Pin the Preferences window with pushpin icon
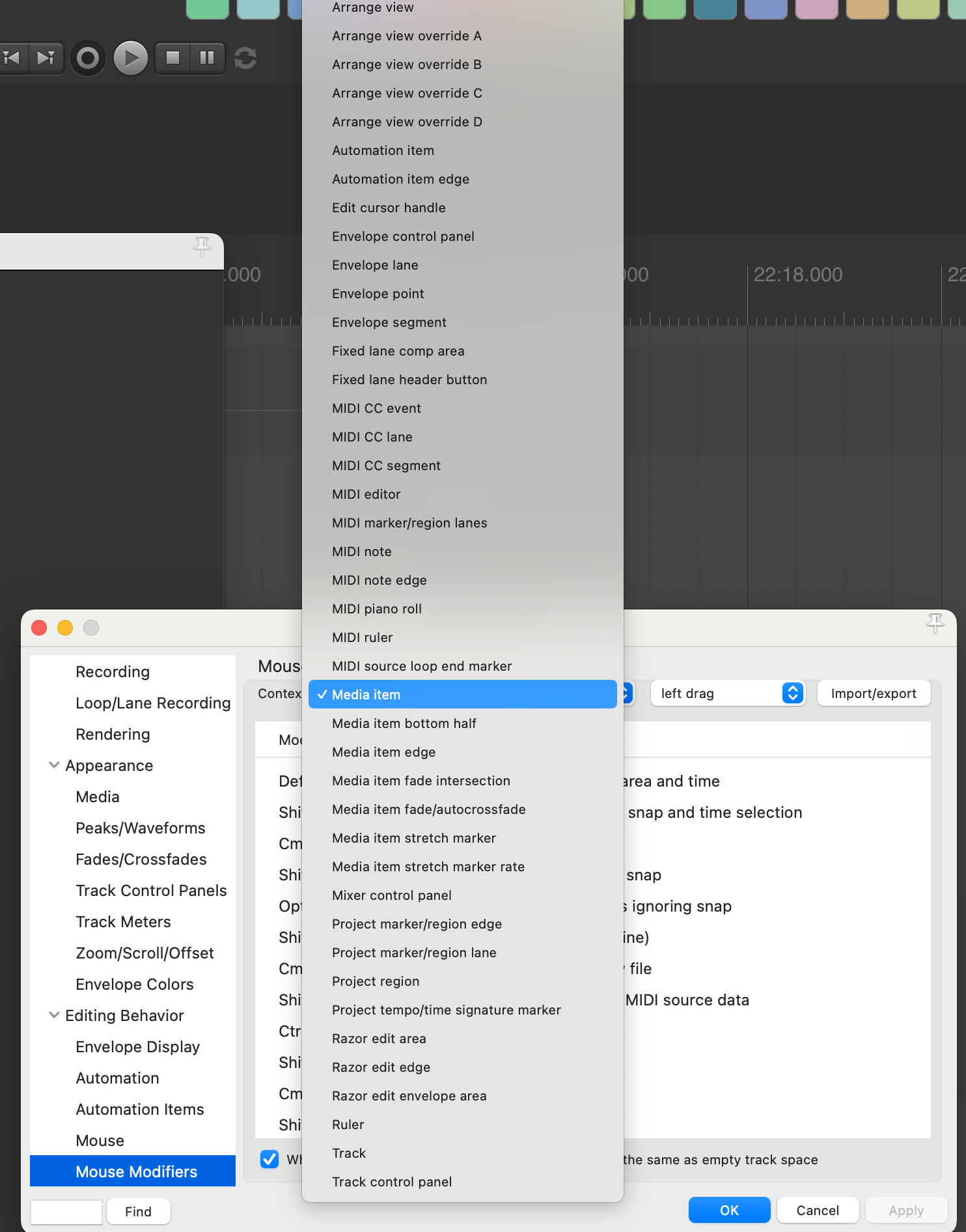The width and height of the screenshot is (966, 1232). click(935, 623)
